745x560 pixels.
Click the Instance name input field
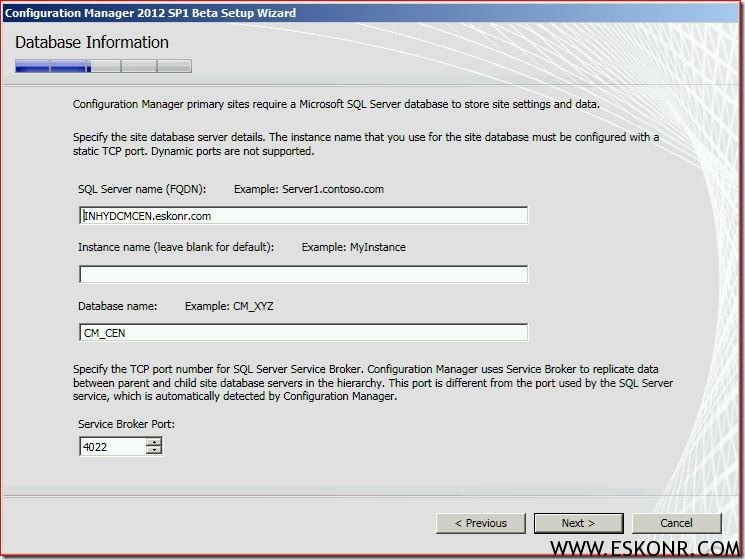point(303,274)
